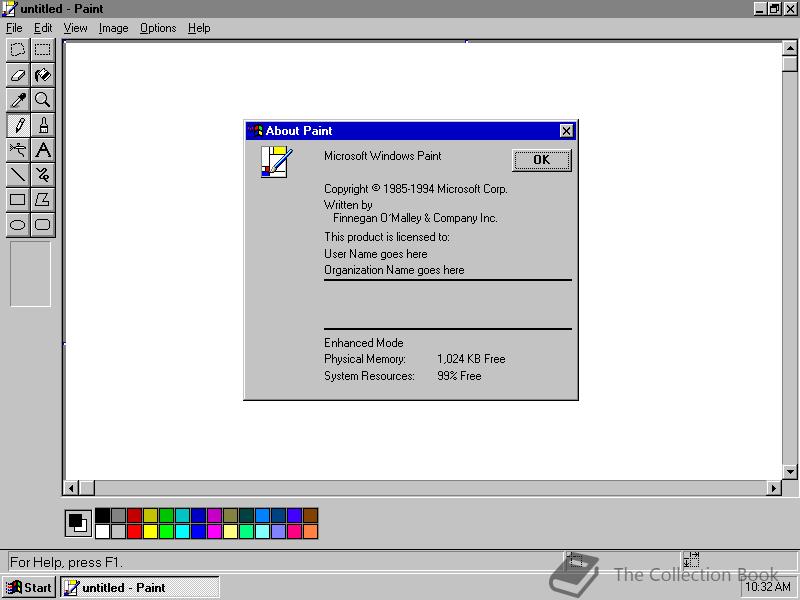800x600 pixels.
Task: Click the vertical scrollbar down arrow
Action: [x=790, y=472]
